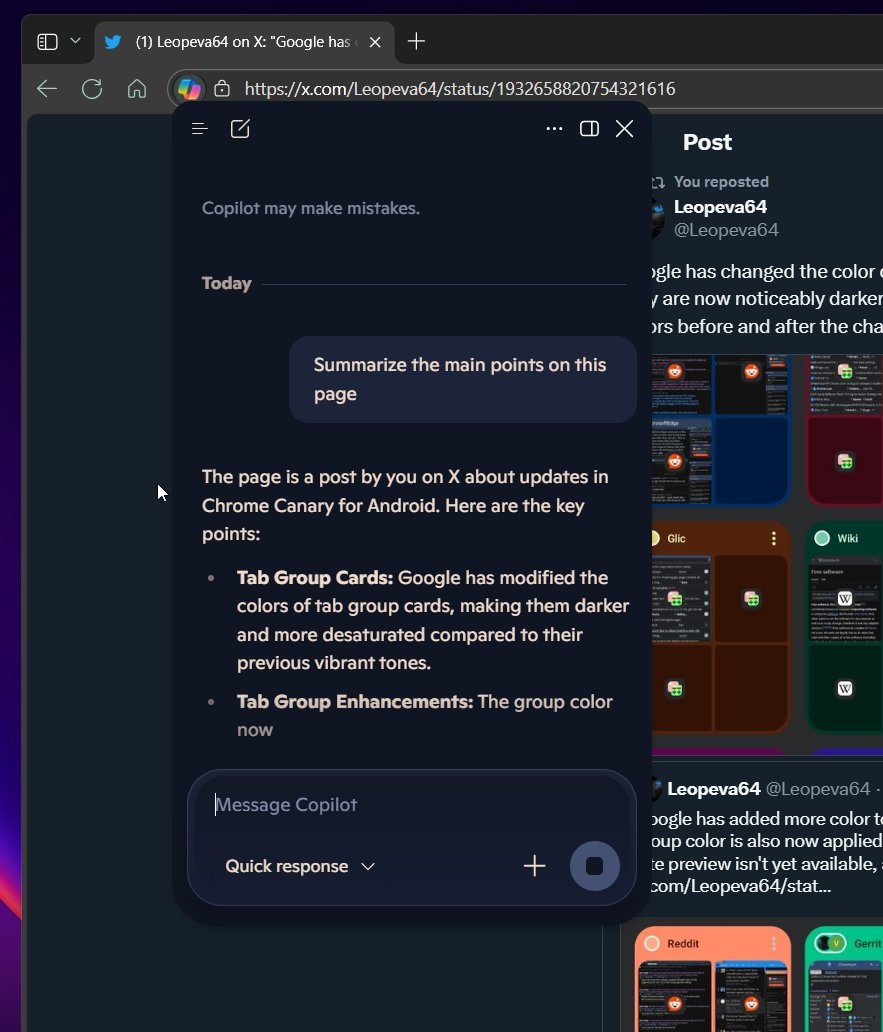Click the user message 'Summarize the main points'
The image size is (883, 1032).
pos(463,380)
